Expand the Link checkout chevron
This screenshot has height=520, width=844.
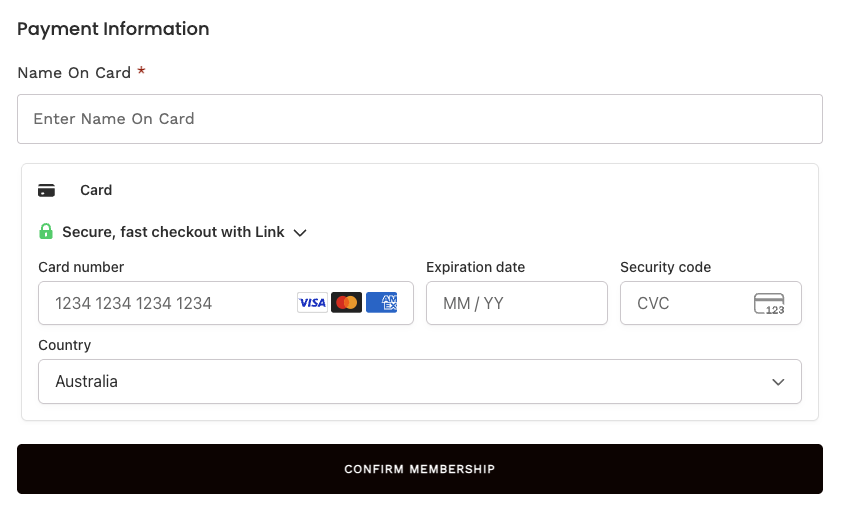click(x=300, y=233)
